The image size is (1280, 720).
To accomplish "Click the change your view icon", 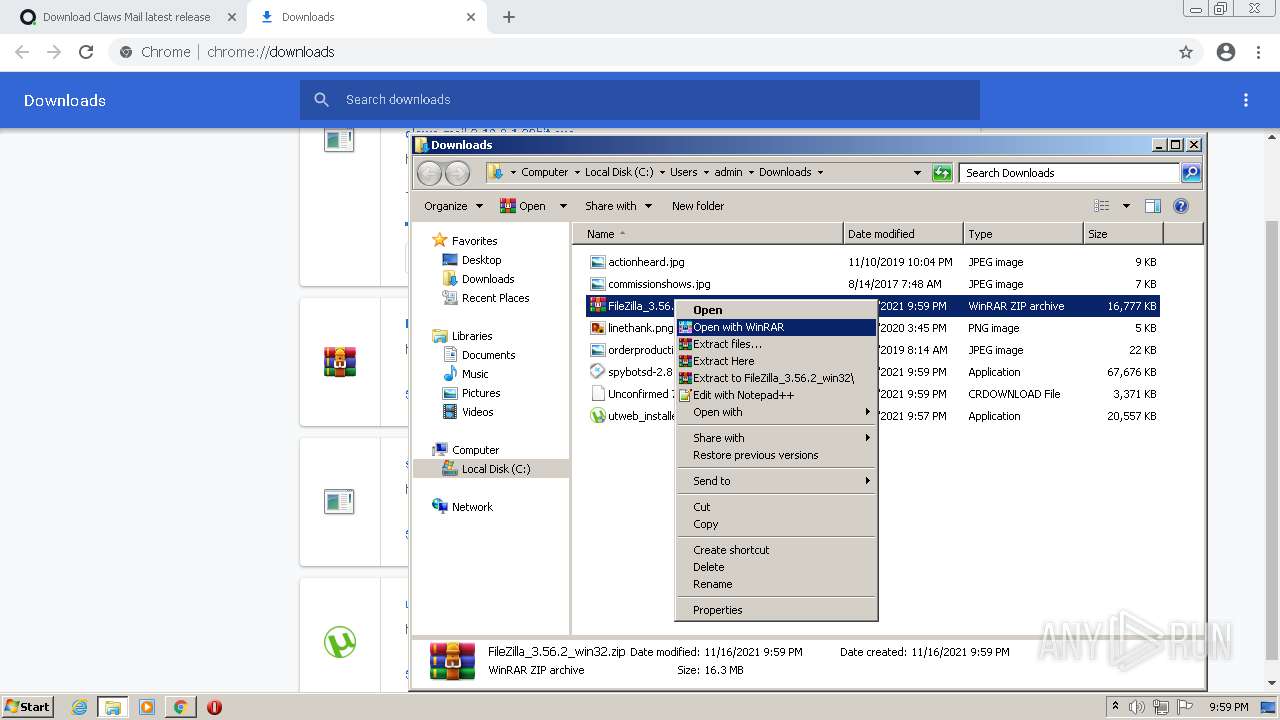I will tap(1102, 206).
